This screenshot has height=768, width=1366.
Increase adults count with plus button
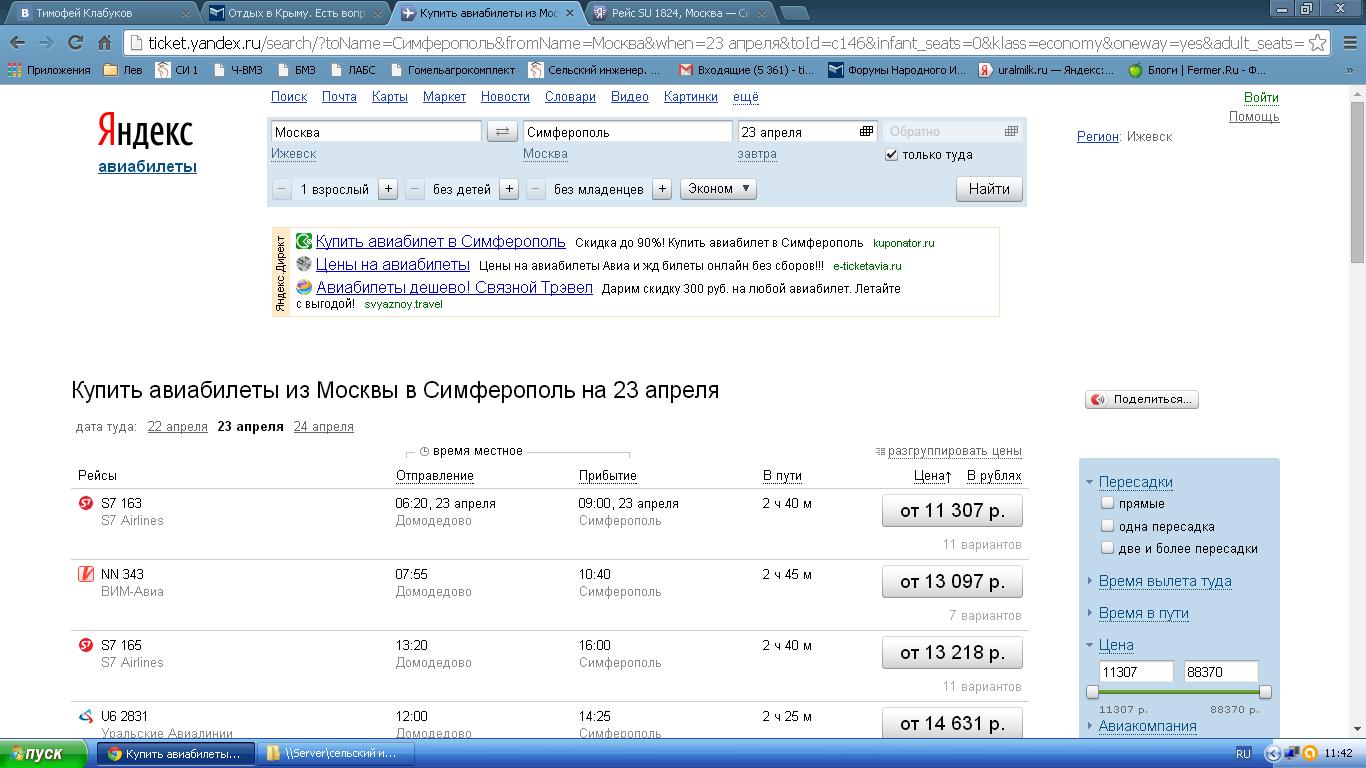click(388, 189)
